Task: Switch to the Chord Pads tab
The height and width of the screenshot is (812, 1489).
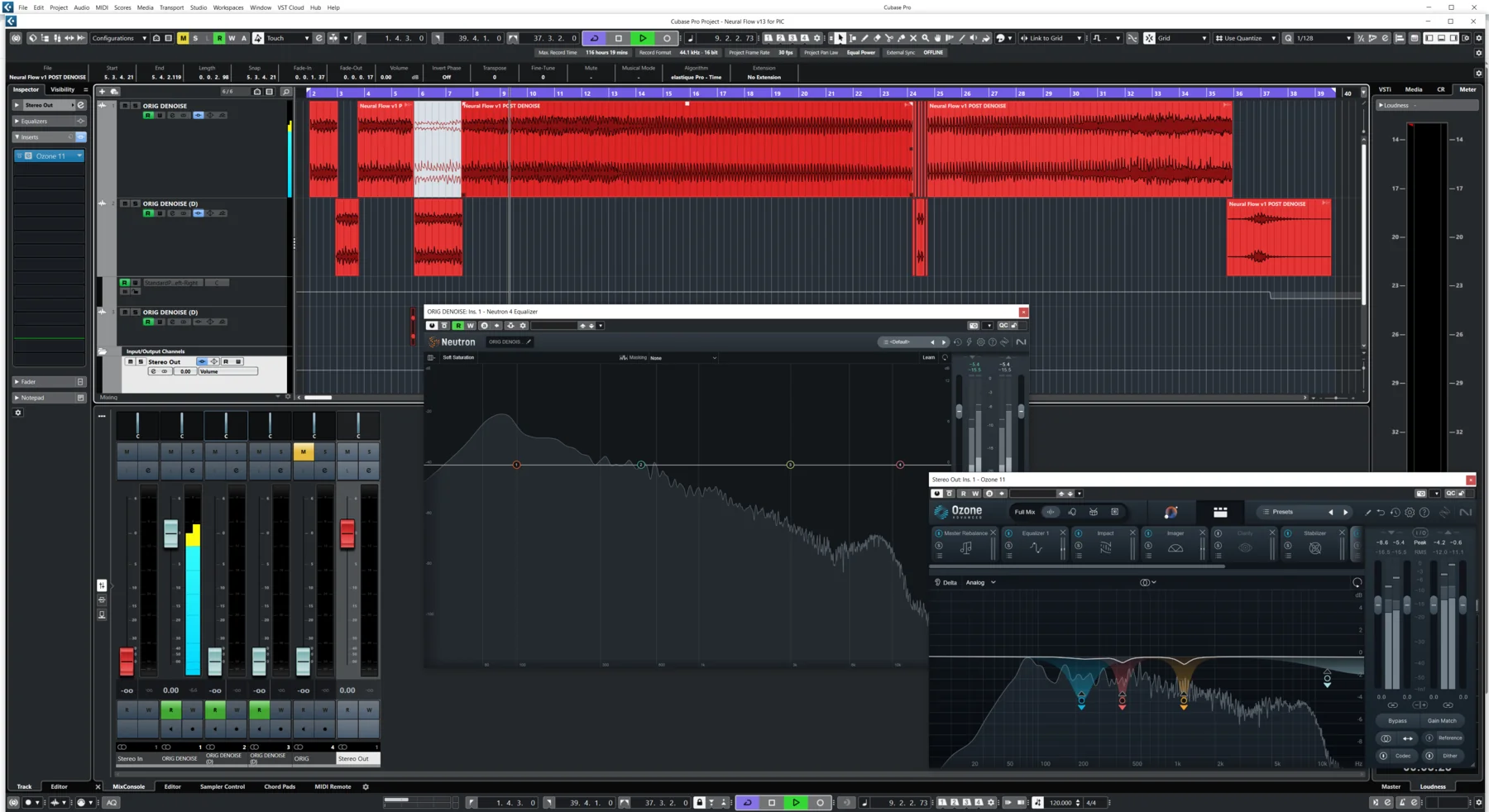Action: pos(280,786)
